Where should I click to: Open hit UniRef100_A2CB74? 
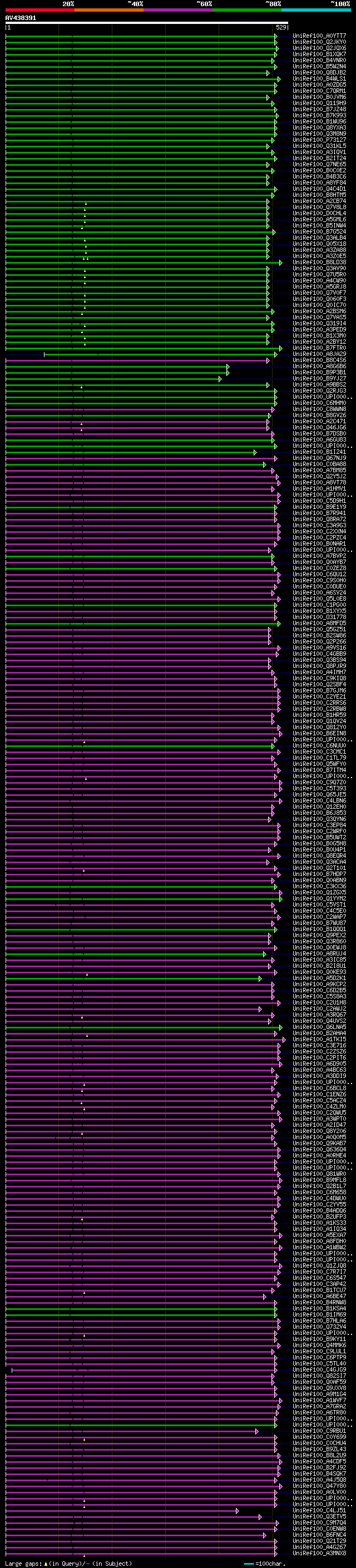319,201
